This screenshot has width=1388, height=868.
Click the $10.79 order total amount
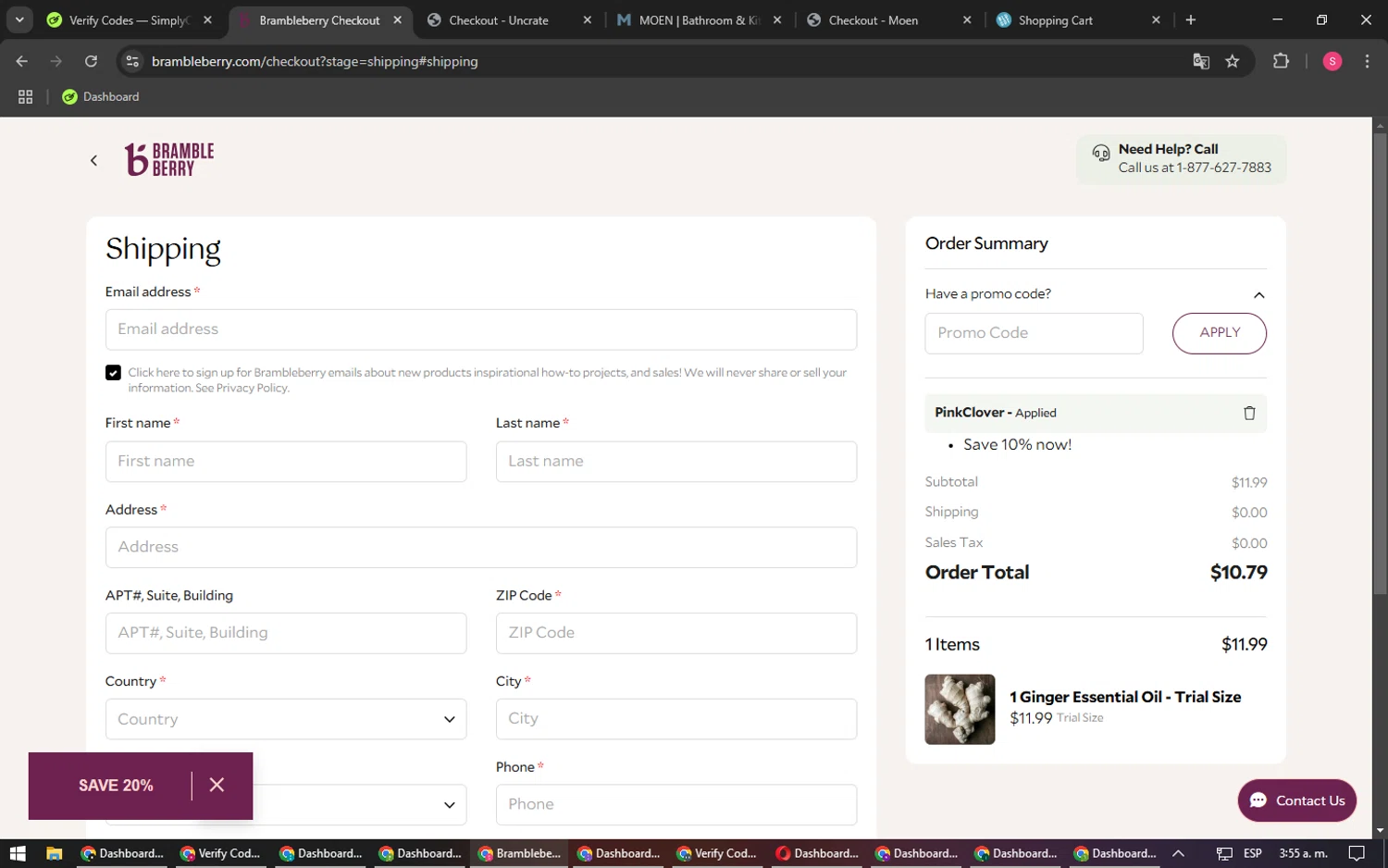coord(1238,573)
